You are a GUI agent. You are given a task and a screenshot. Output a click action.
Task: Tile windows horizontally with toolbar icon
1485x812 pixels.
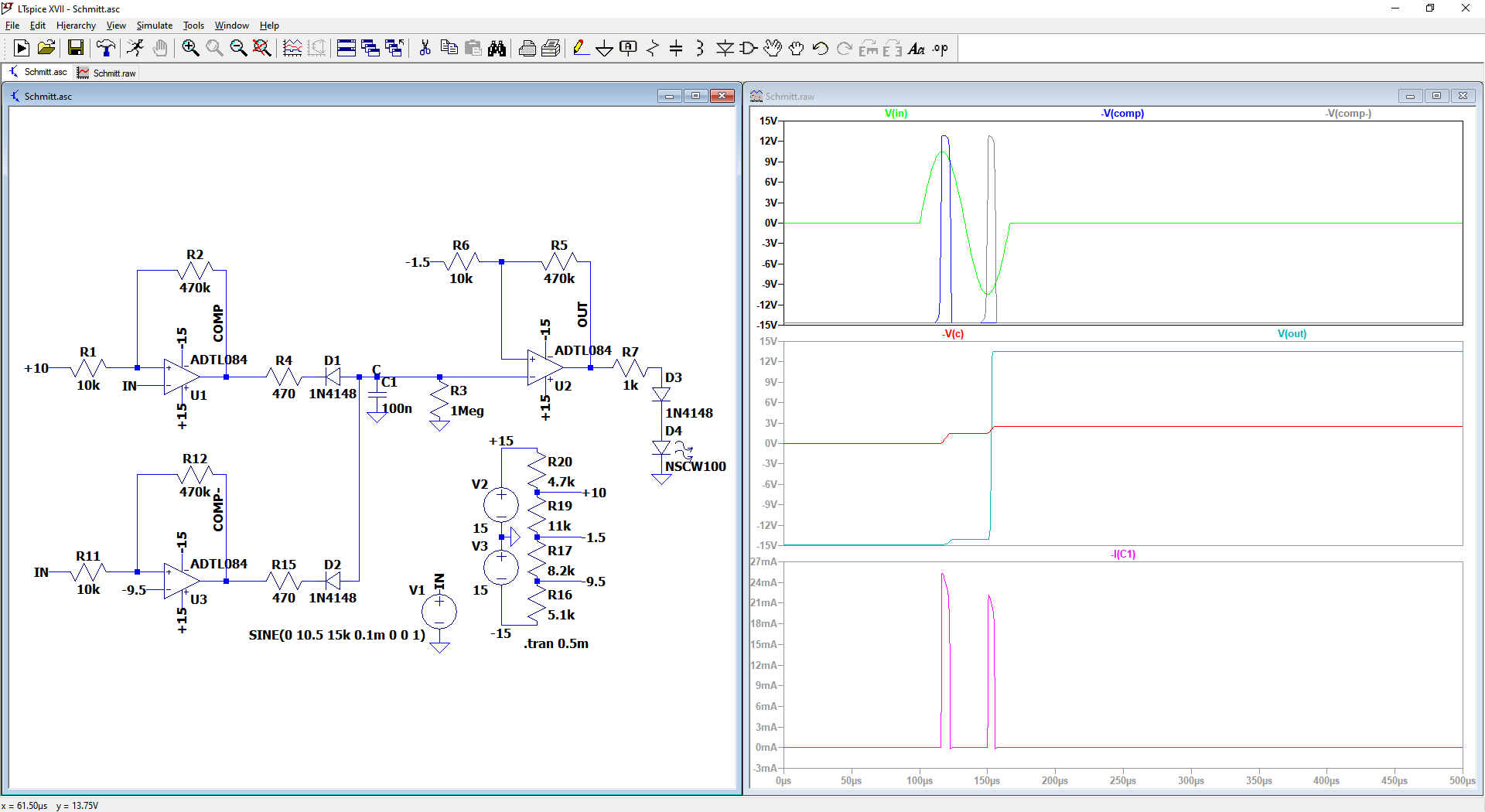346,49
